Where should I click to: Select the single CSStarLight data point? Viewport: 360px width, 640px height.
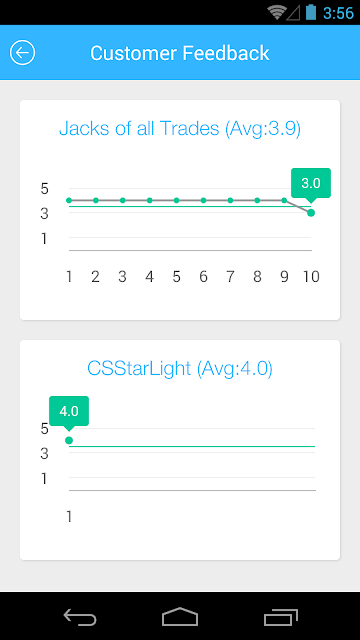(69, 440)
